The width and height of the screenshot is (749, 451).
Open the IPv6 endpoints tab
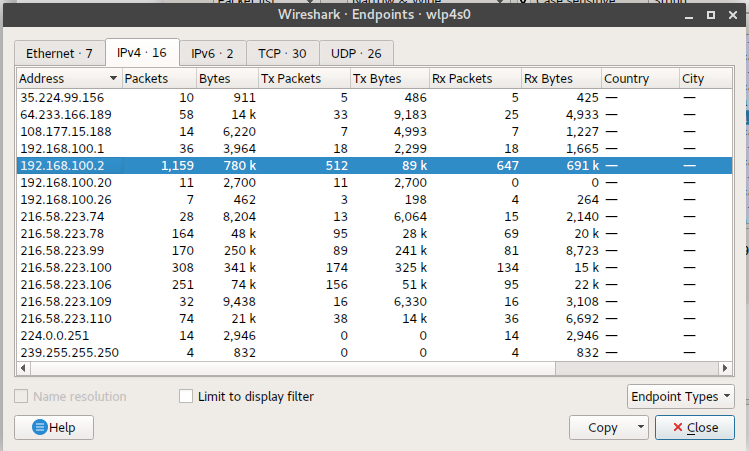pos(212,53)
